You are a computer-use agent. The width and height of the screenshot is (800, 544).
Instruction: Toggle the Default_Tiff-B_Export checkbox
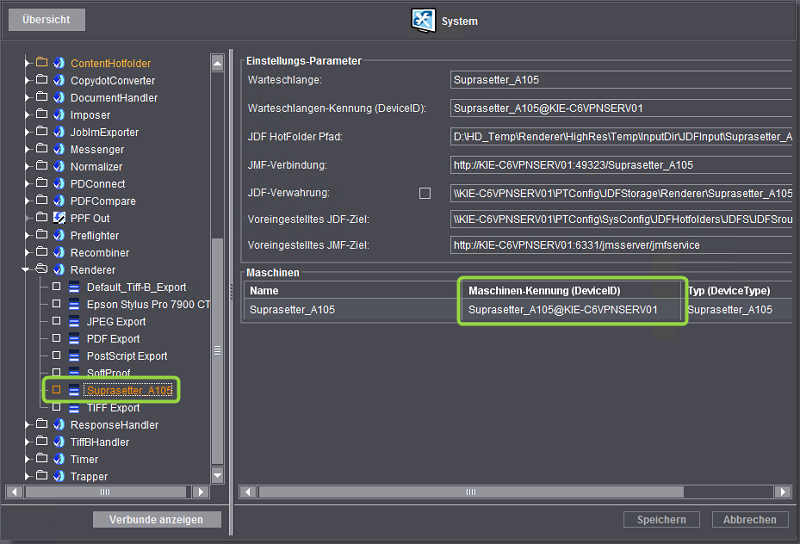point(56,287)
